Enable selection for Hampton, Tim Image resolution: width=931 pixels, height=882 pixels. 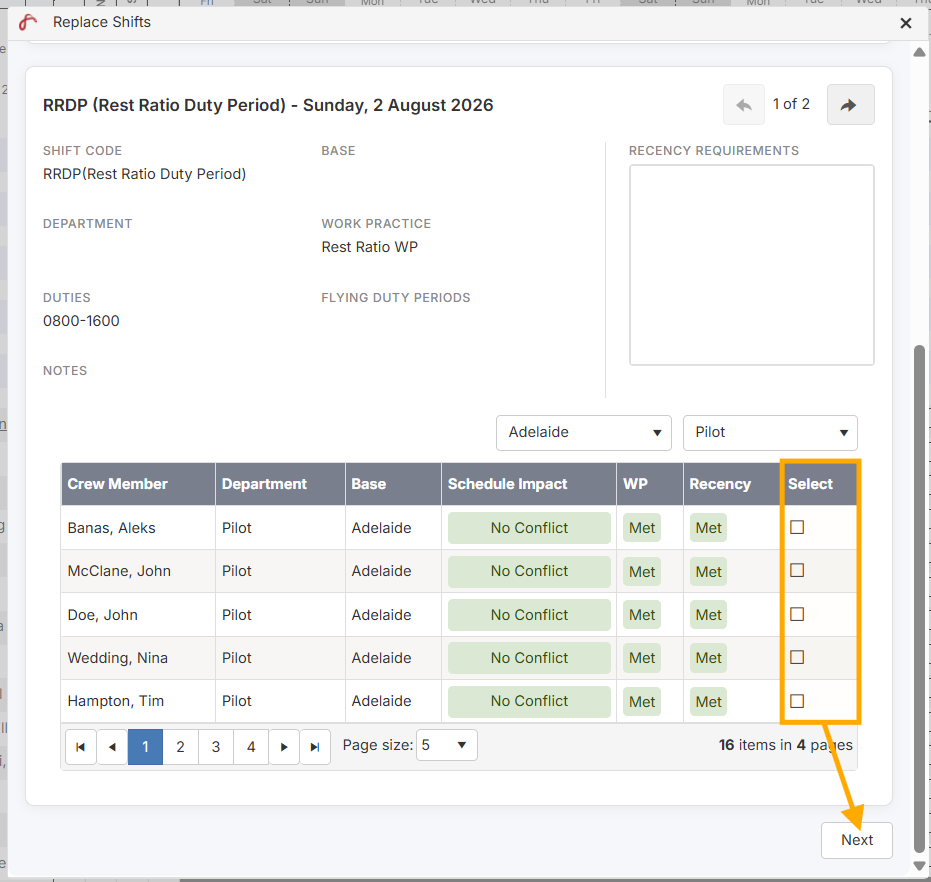click(797, 701)
